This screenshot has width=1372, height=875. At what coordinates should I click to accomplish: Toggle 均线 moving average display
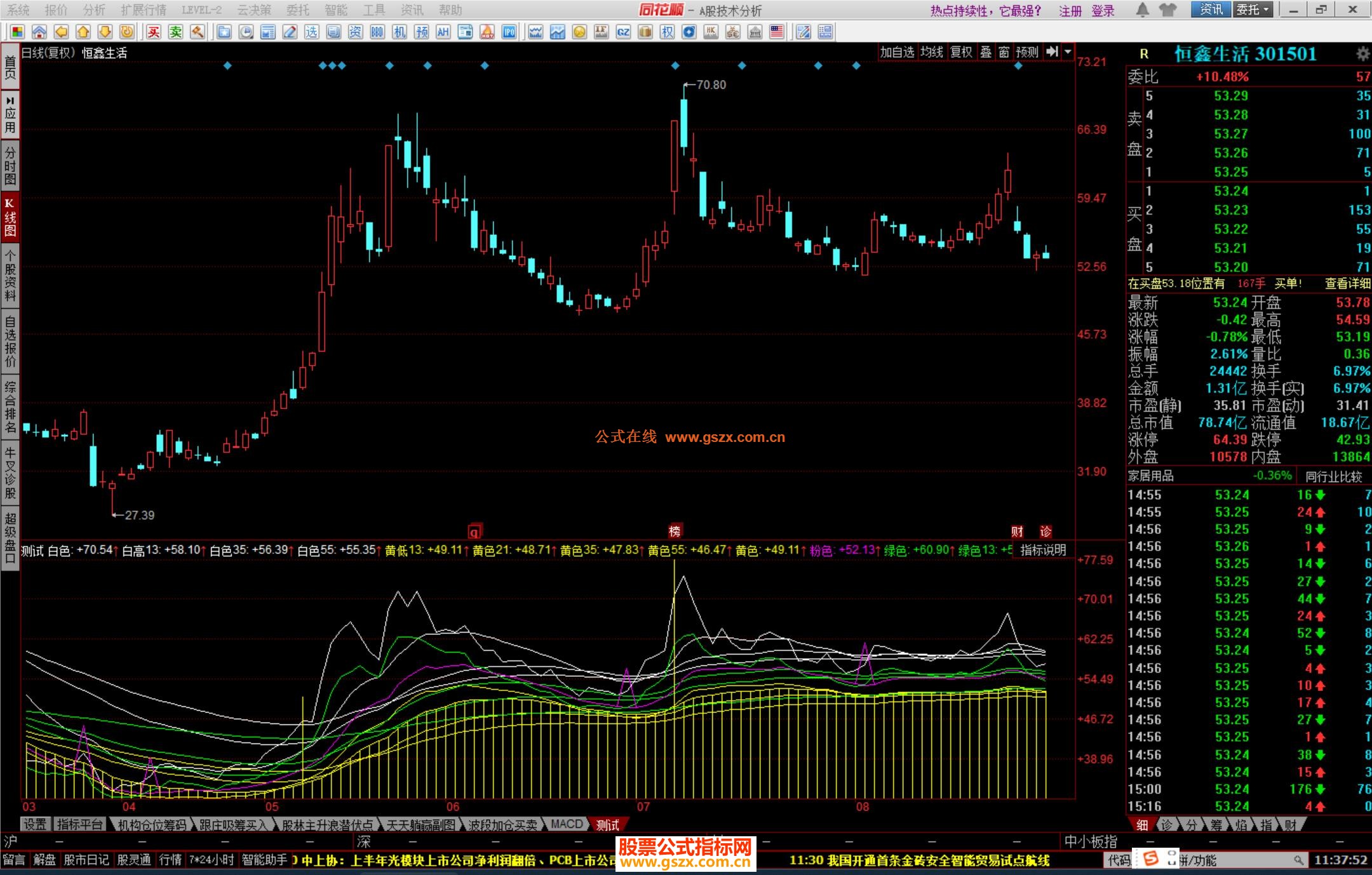(931, 52)
